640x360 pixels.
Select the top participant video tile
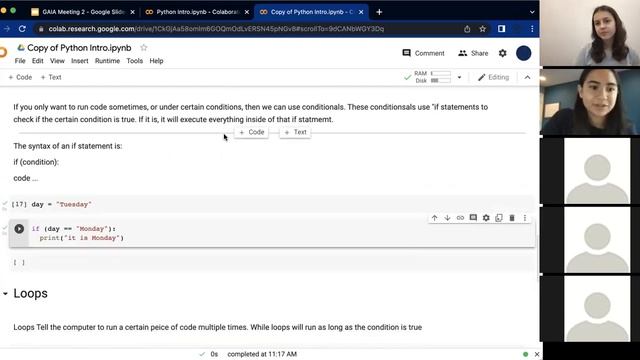[590, 33]
